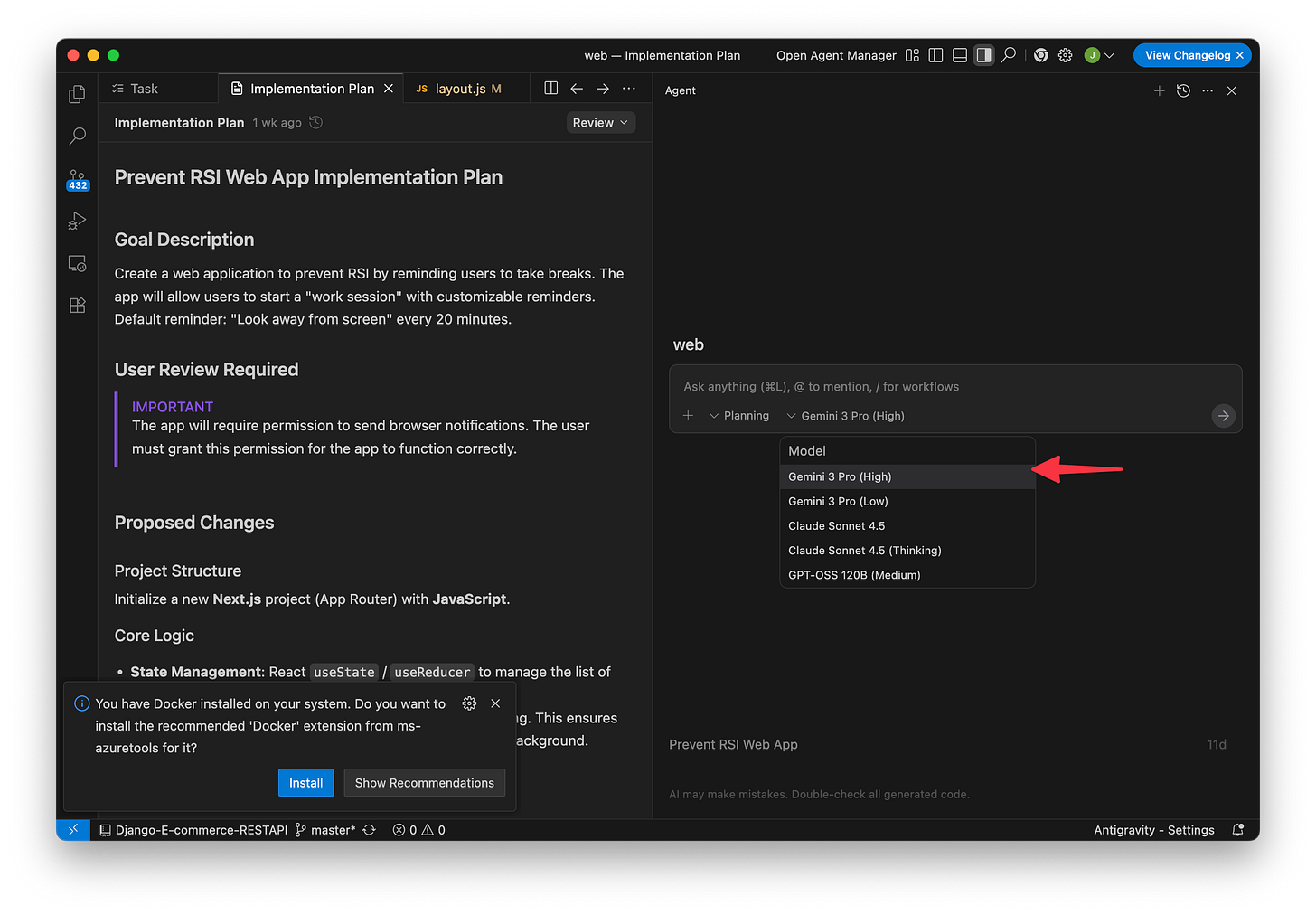Open the Gemini 3 Pro (High) model selector
Image resolution: width=1316 pixels, height=915 pixels.
(x=845, y=415)
